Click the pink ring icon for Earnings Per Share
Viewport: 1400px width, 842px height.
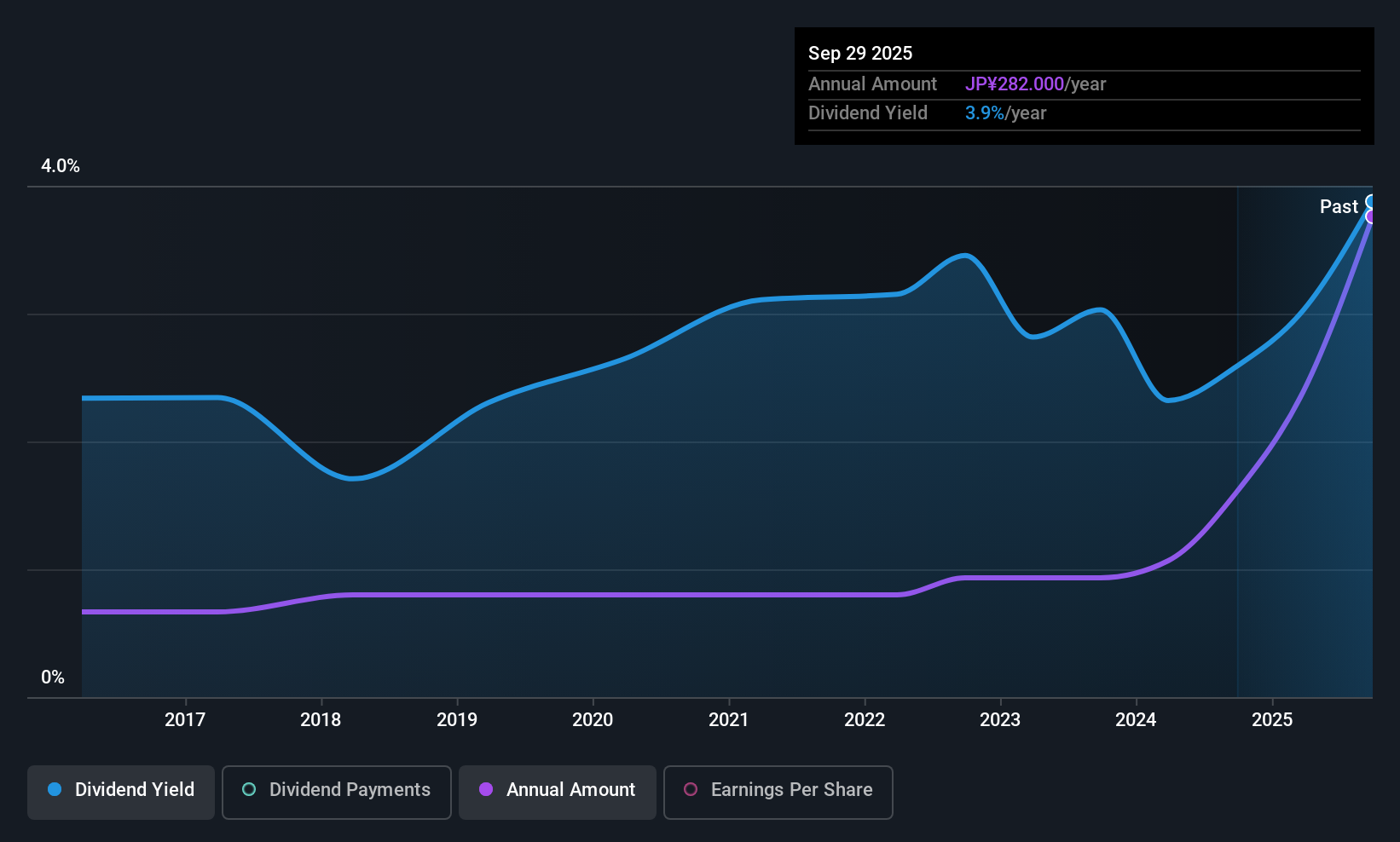click(691, 790)
